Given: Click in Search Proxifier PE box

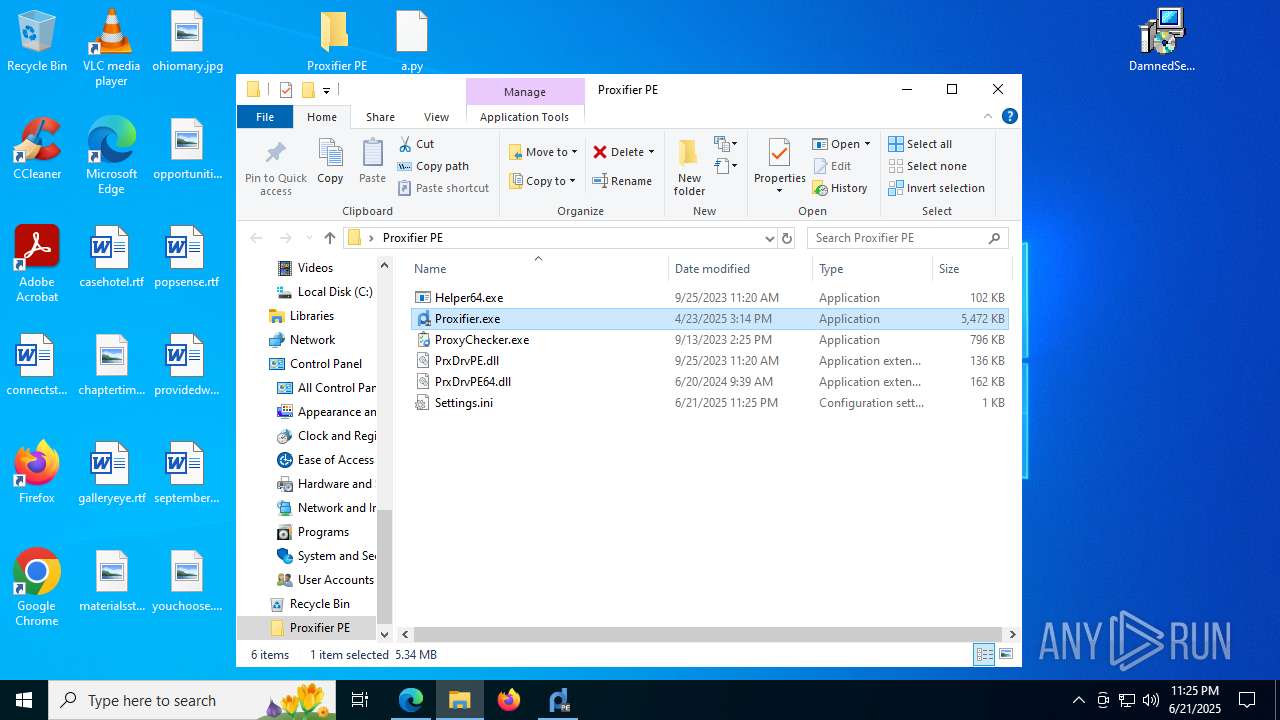Looking at the screenshot, I should tap(907, 238).
